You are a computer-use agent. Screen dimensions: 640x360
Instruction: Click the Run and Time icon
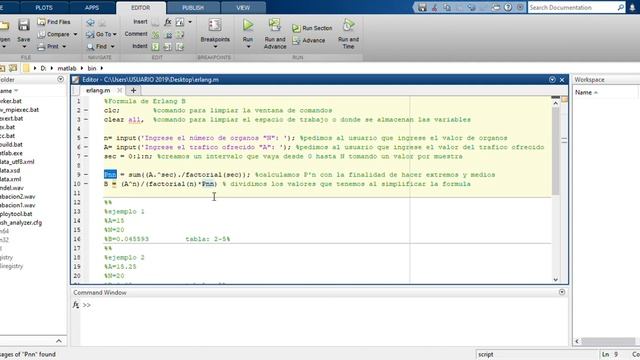(x=349, y=25)
